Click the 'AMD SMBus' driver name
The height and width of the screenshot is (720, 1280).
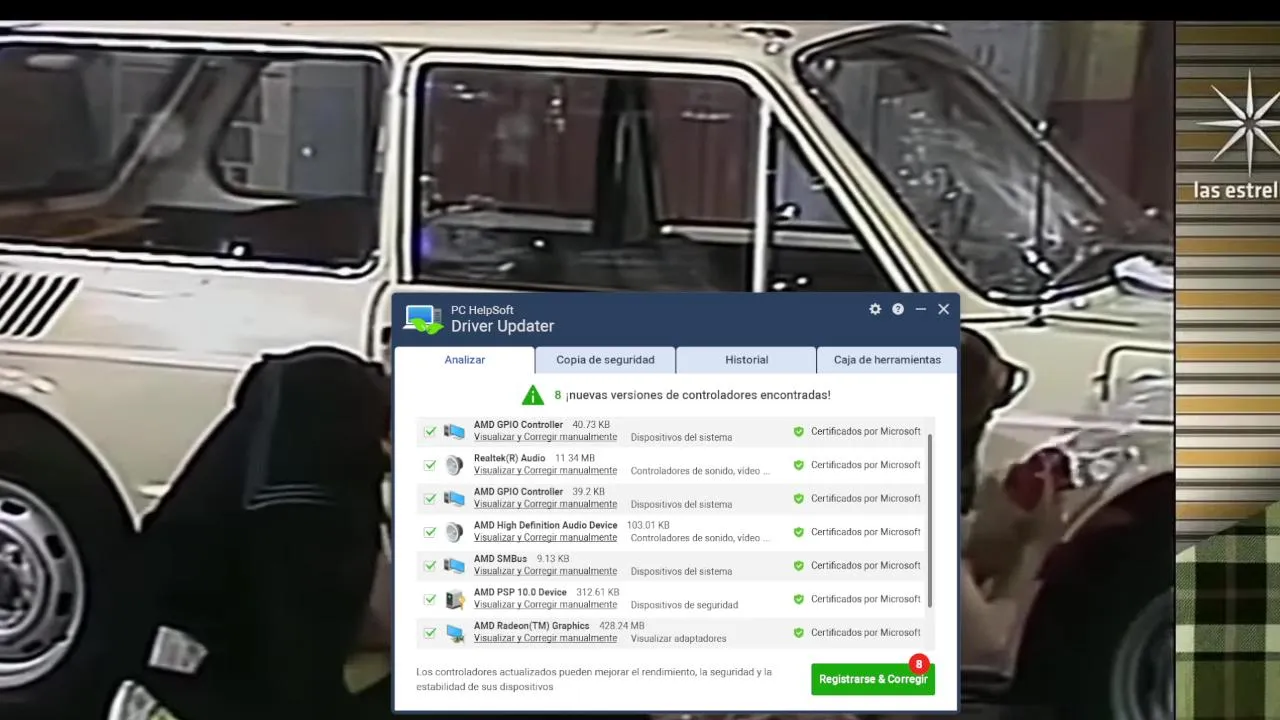point(500,559)
